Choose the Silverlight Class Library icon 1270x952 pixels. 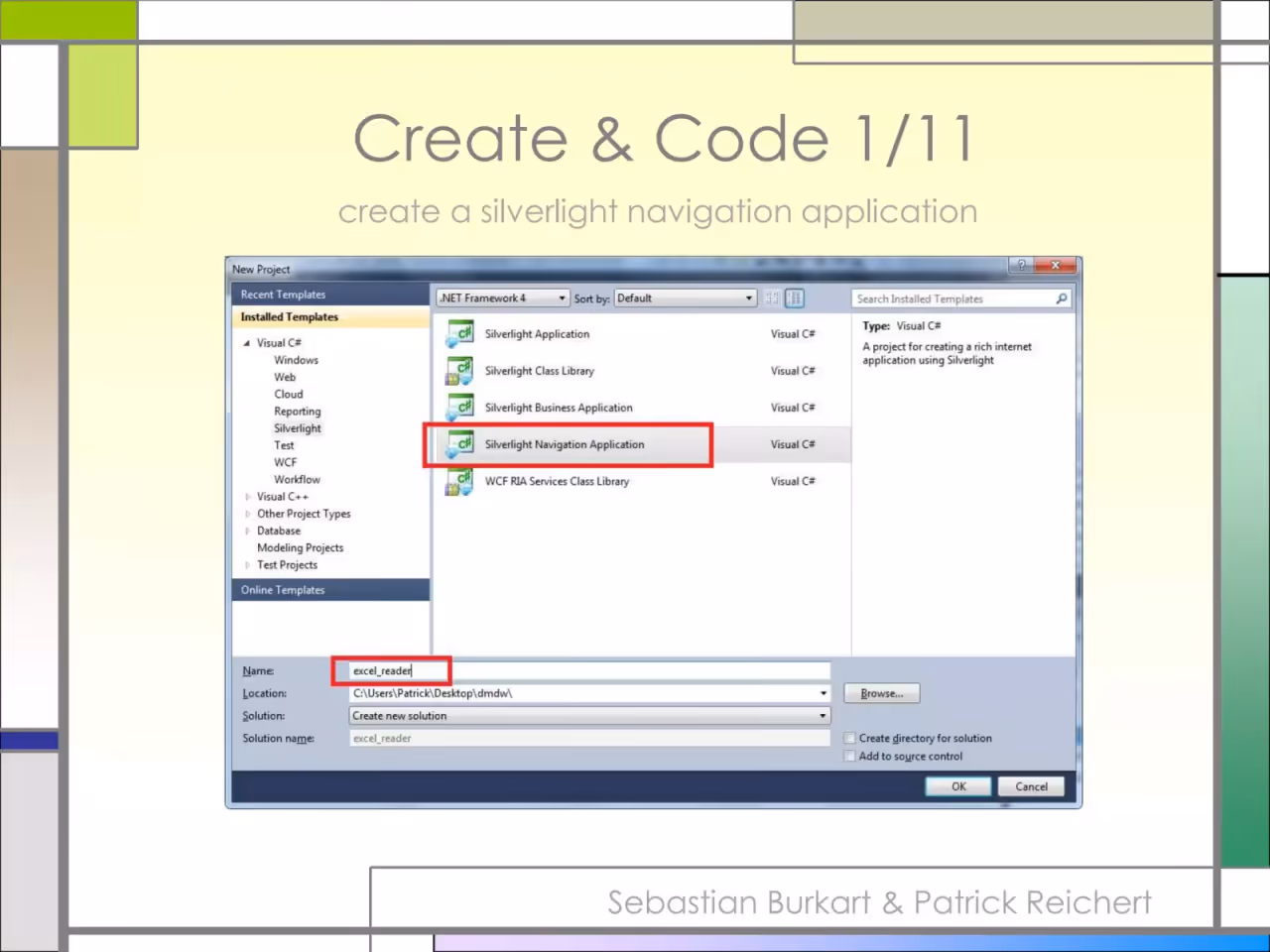(459, 371)
